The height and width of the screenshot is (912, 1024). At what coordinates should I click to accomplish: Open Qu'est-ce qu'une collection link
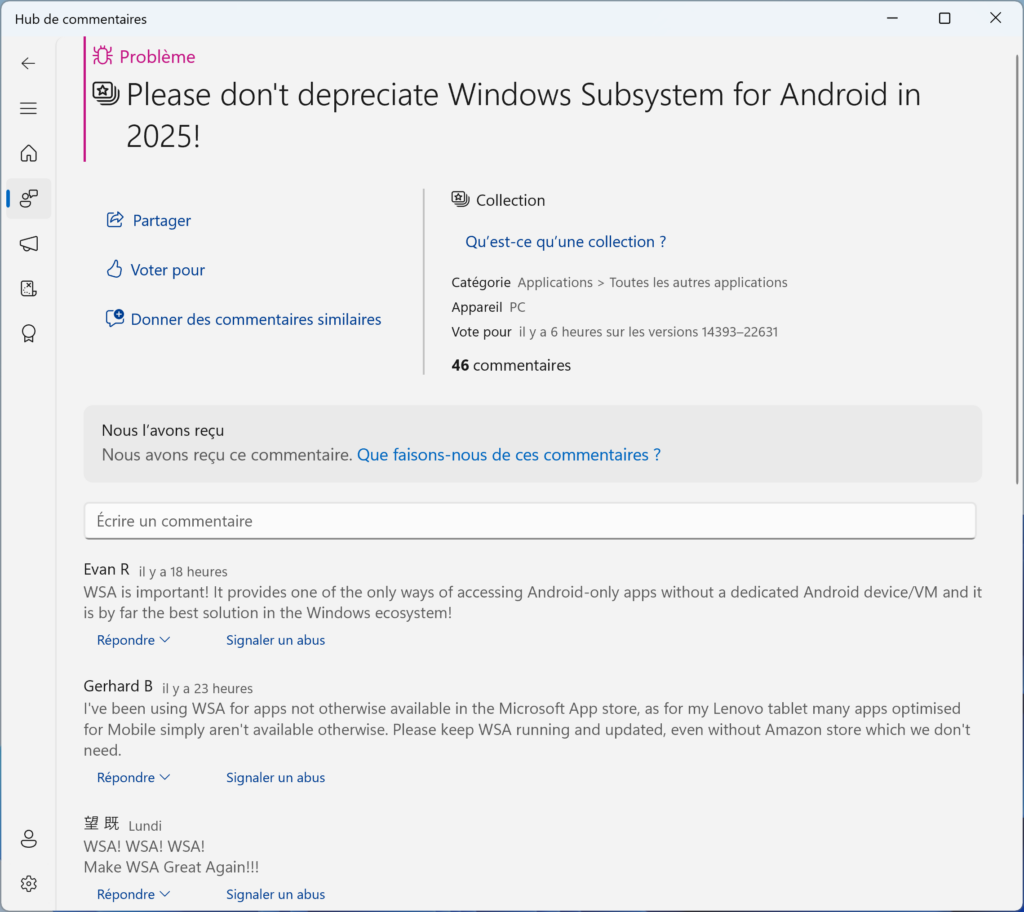coord(565,242)
